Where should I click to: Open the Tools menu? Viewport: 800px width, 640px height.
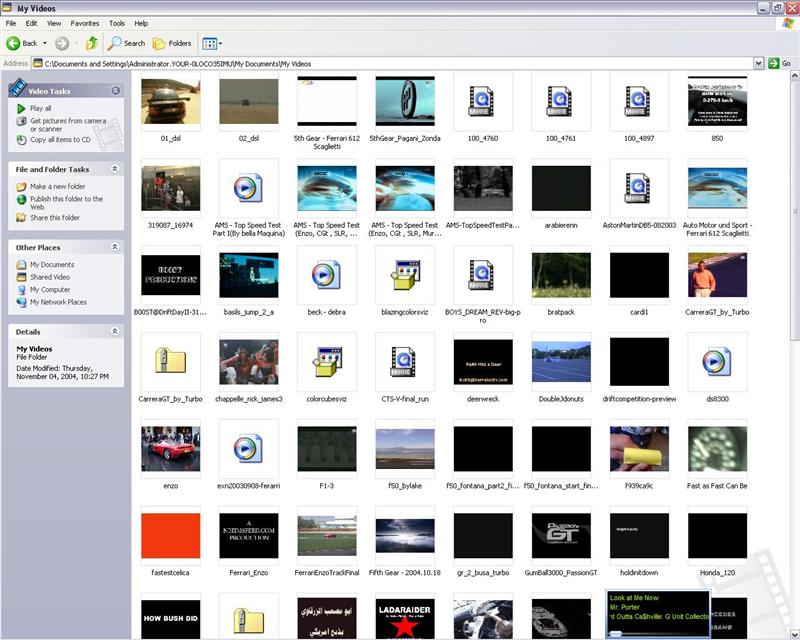pos(117,23)
